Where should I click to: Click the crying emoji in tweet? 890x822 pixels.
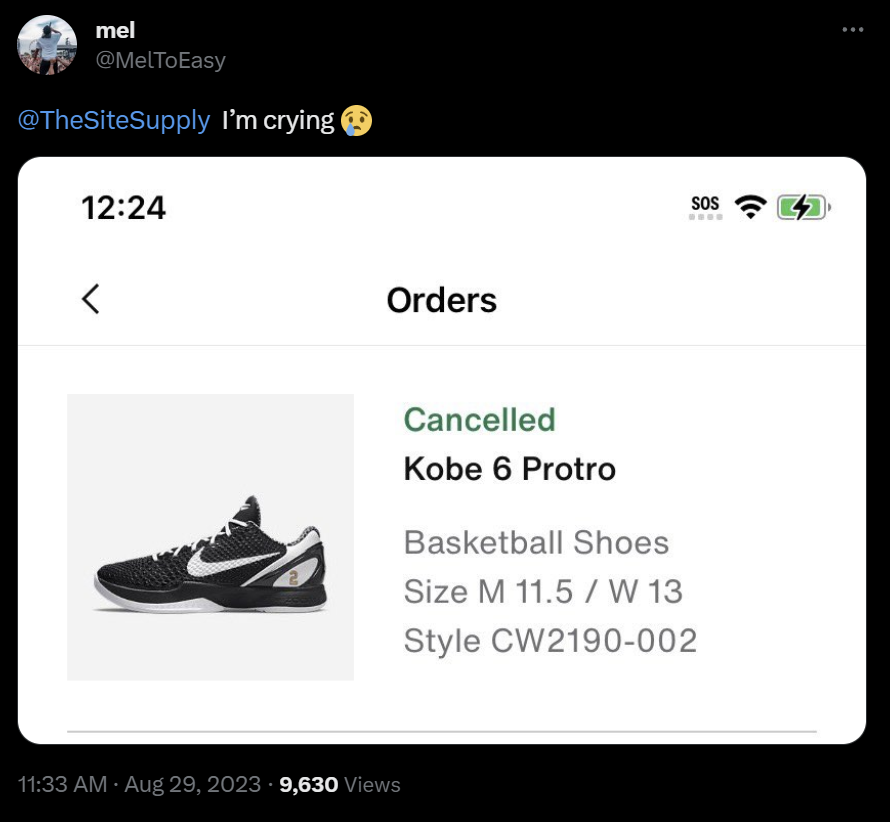click(x=355, y=121)
